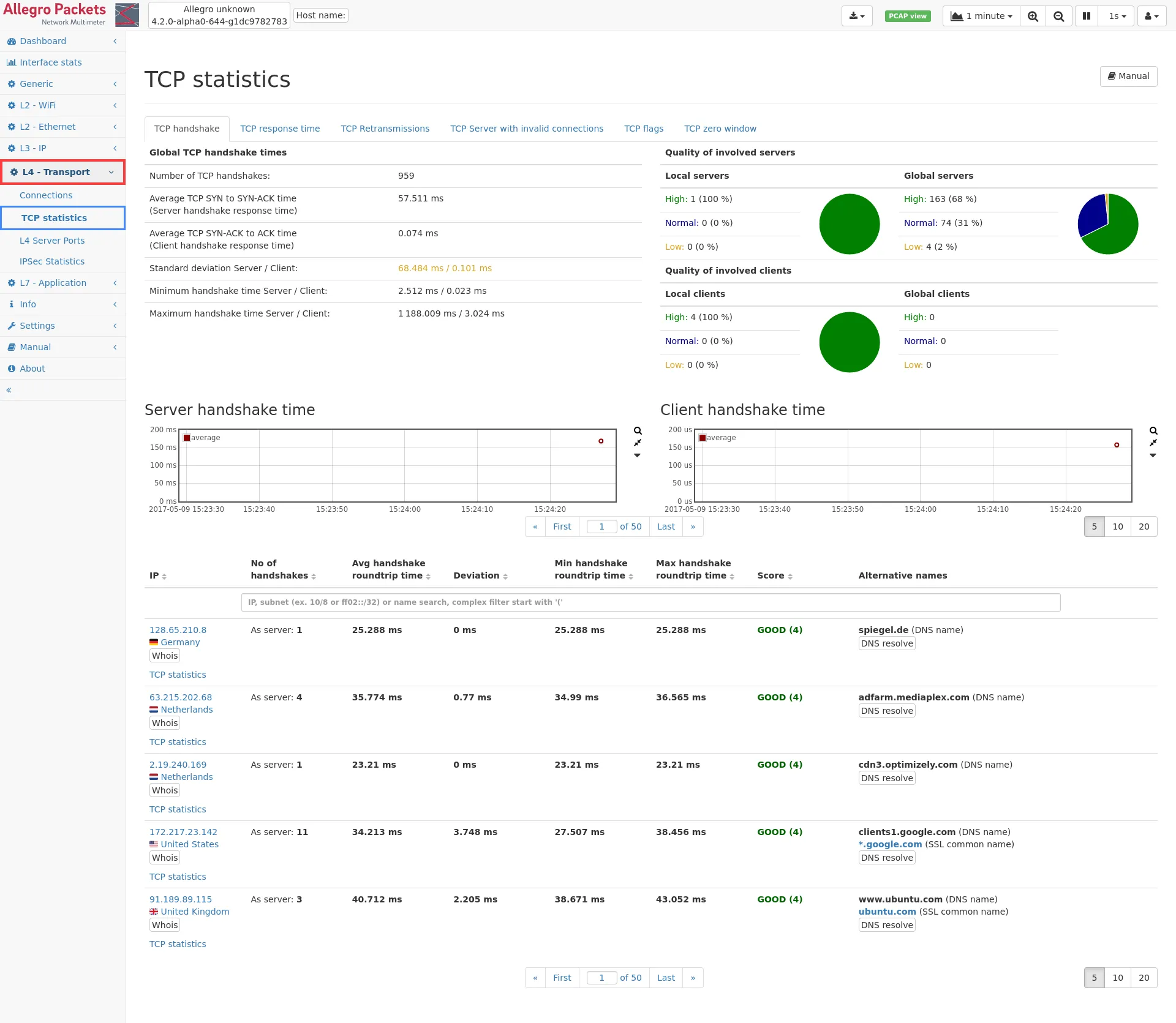This screenshot has width=1176, height=1023.
Task: Open the TCP zero window tab
Action: click(720, 129)
